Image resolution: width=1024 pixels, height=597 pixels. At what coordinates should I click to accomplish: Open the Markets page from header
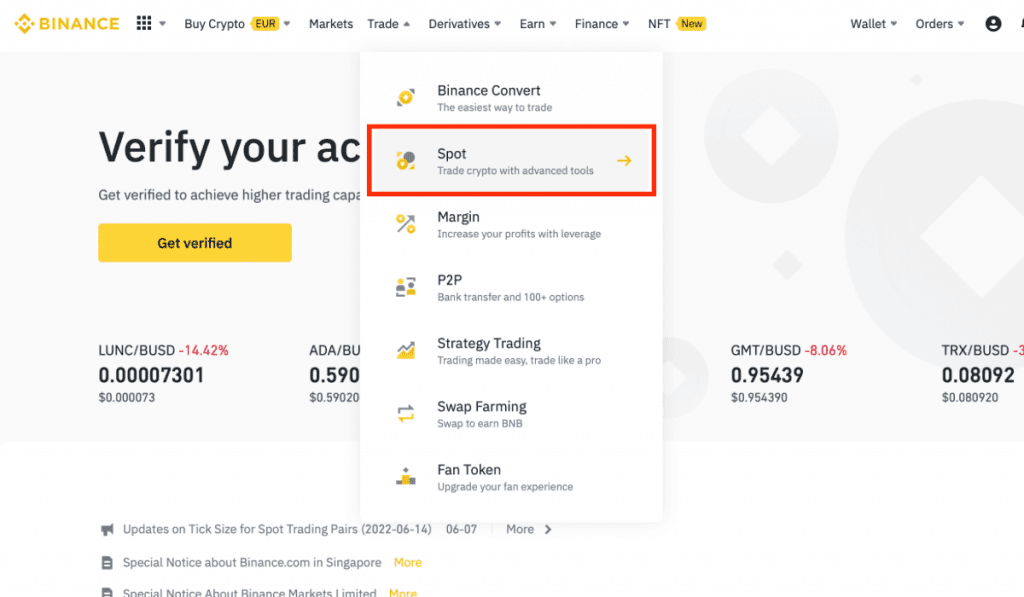coord(331,24)
